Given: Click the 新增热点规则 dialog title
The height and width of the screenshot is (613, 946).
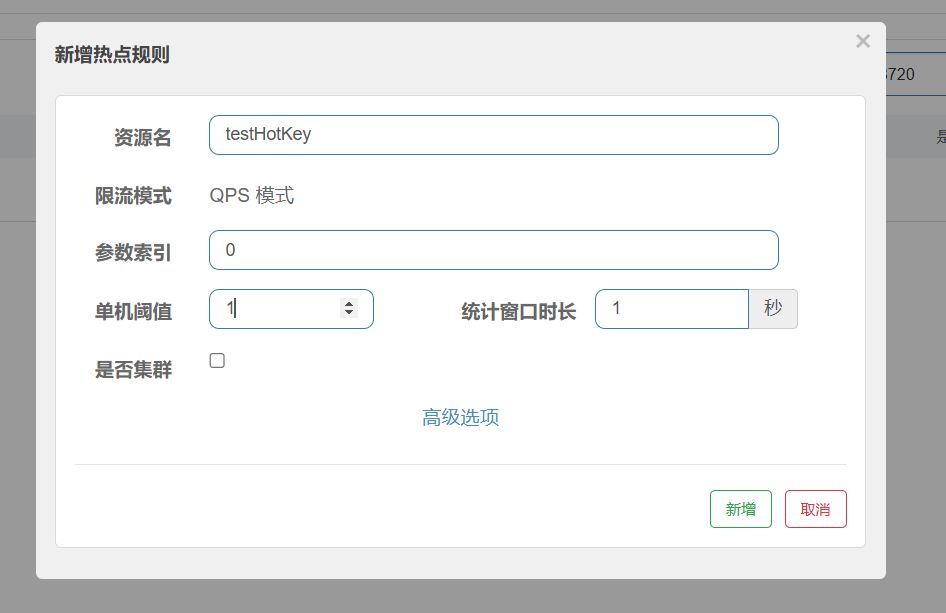Looking at the screenshot, I should click(112, 55).
